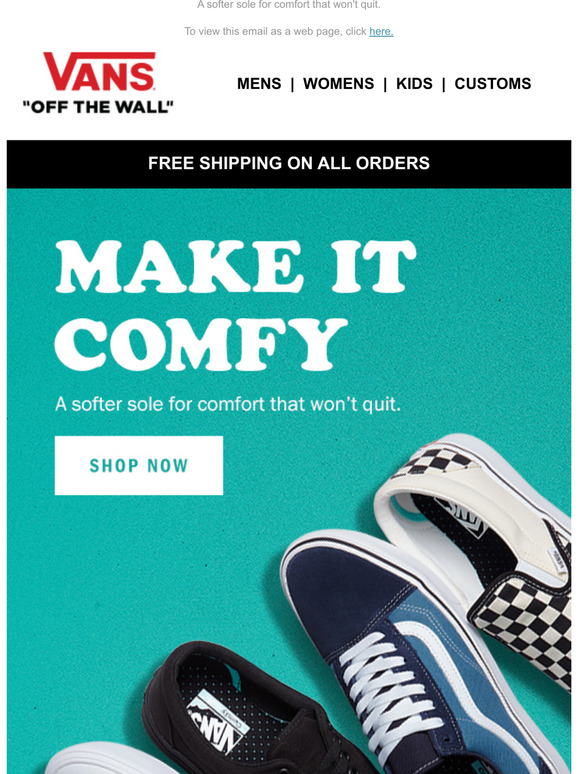Click the Vans insole logo in black shoe
The width and height of the screenshot is (580, 774).
click(216, 722)
